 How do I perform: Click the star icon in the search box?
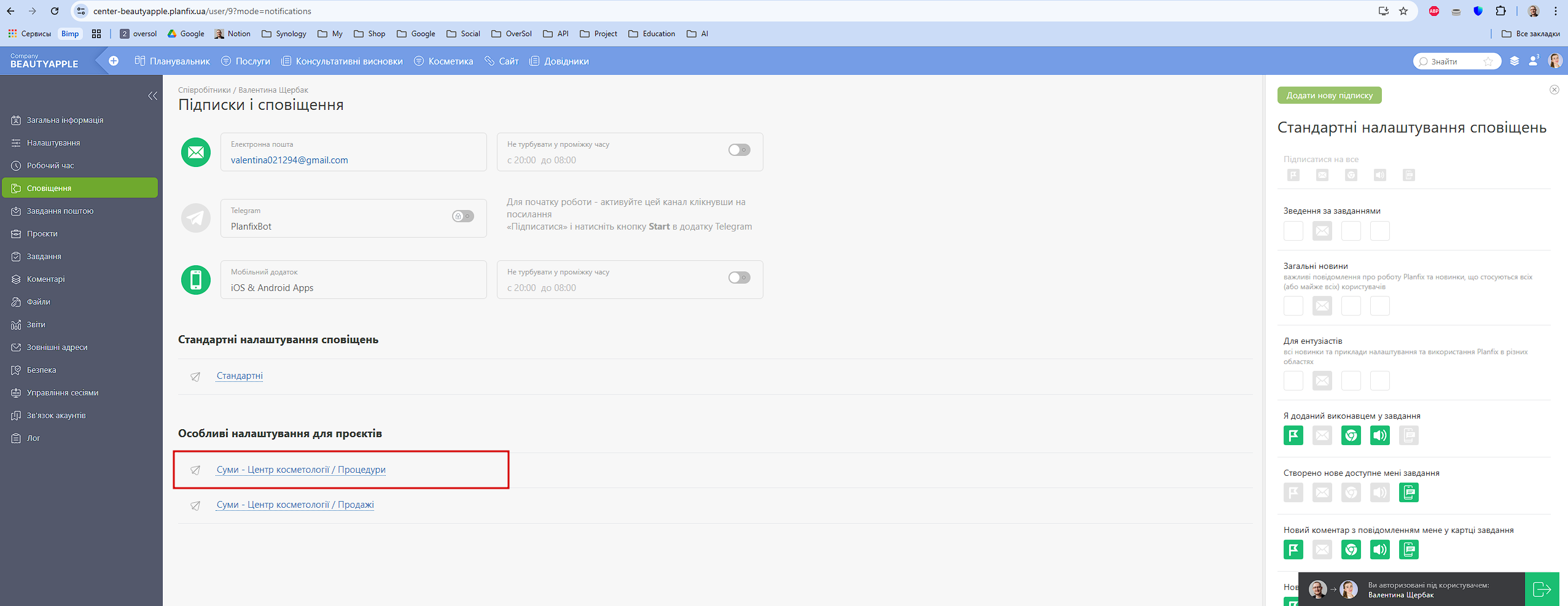coord(1488,61)
